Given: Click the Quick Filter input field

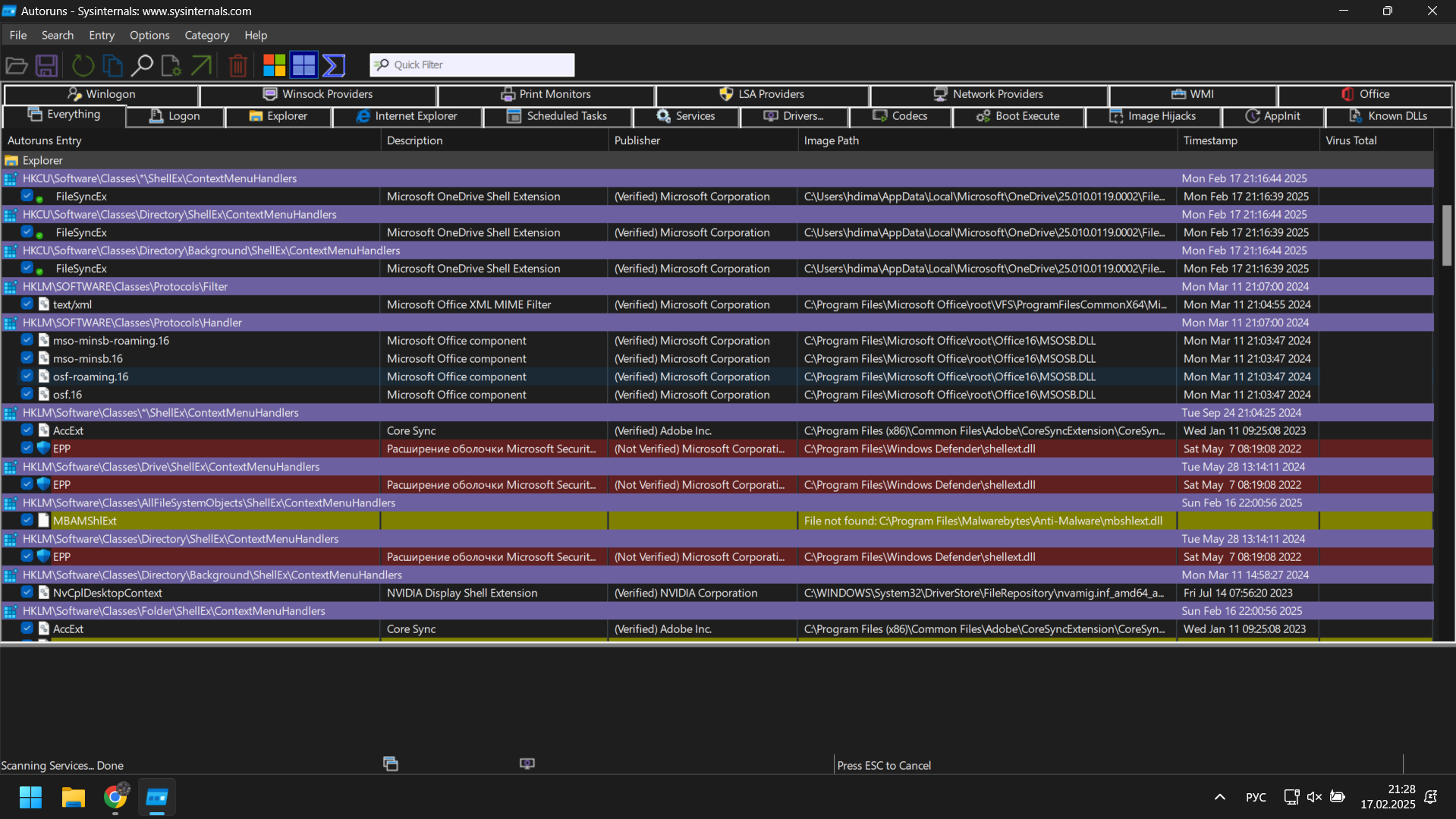Looking at the screenshot, I should pyautogui.click(x=472, y=65).
